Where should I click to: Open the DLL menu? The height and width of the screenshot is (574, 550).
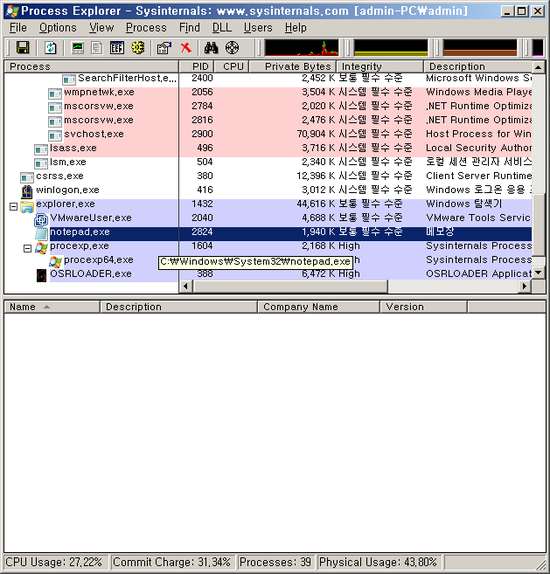pos(222,28)
